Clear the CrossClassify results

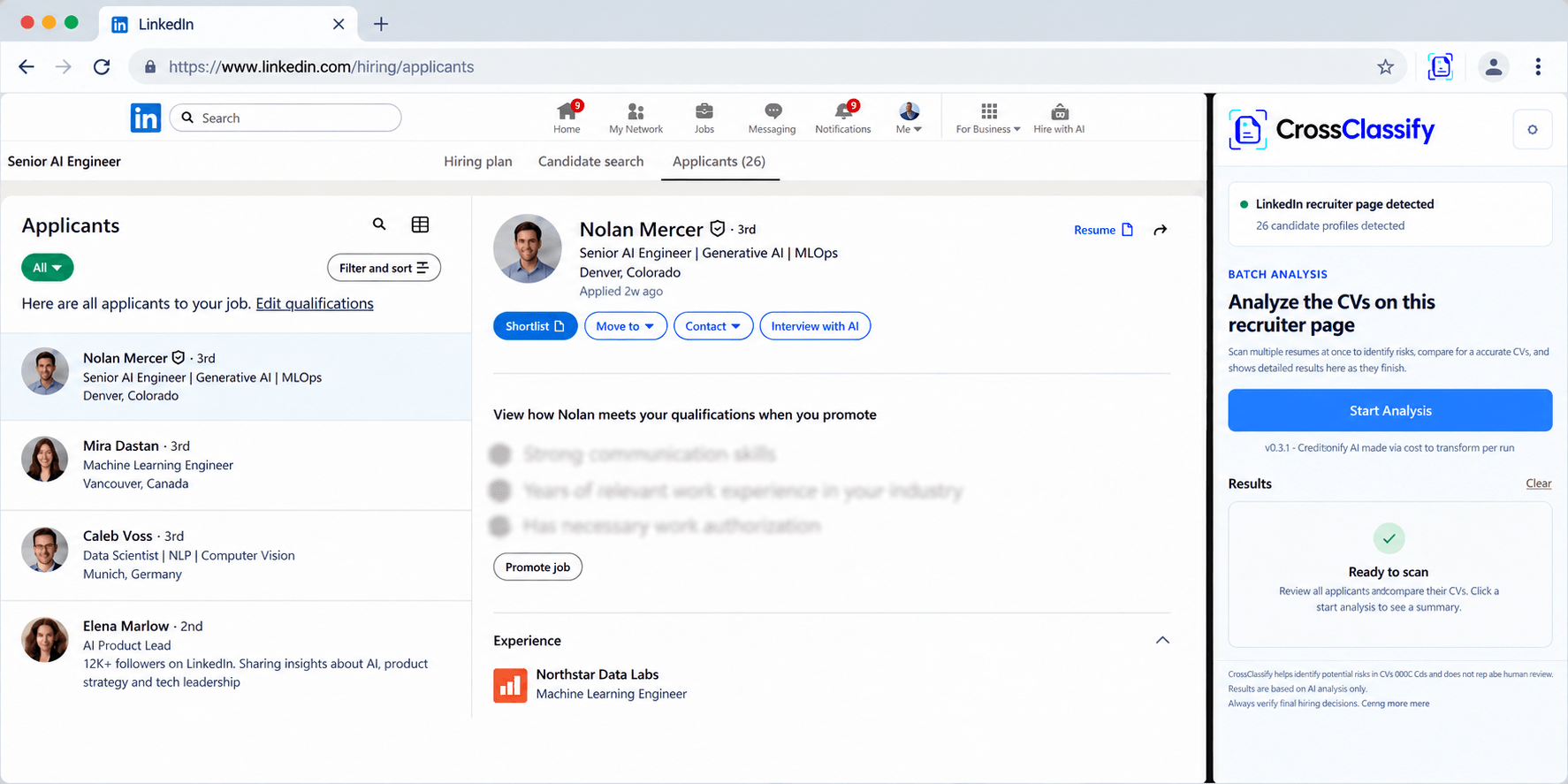[1539, 483]
